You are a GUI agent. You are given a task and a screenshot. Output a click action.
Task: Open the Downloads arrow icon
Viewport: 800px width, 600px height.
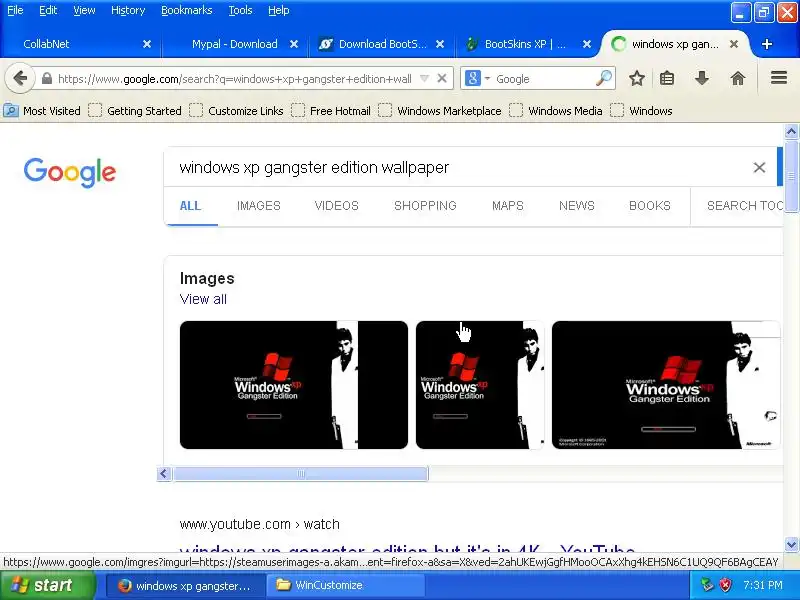[702, 78]
